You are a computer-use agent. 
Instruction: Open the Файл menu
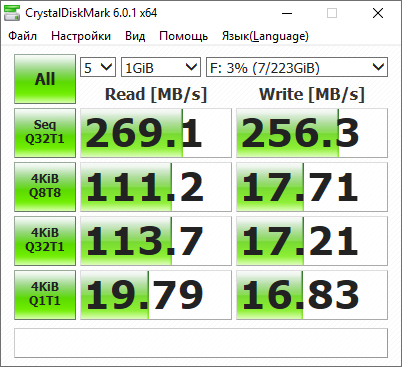[23, 36]
